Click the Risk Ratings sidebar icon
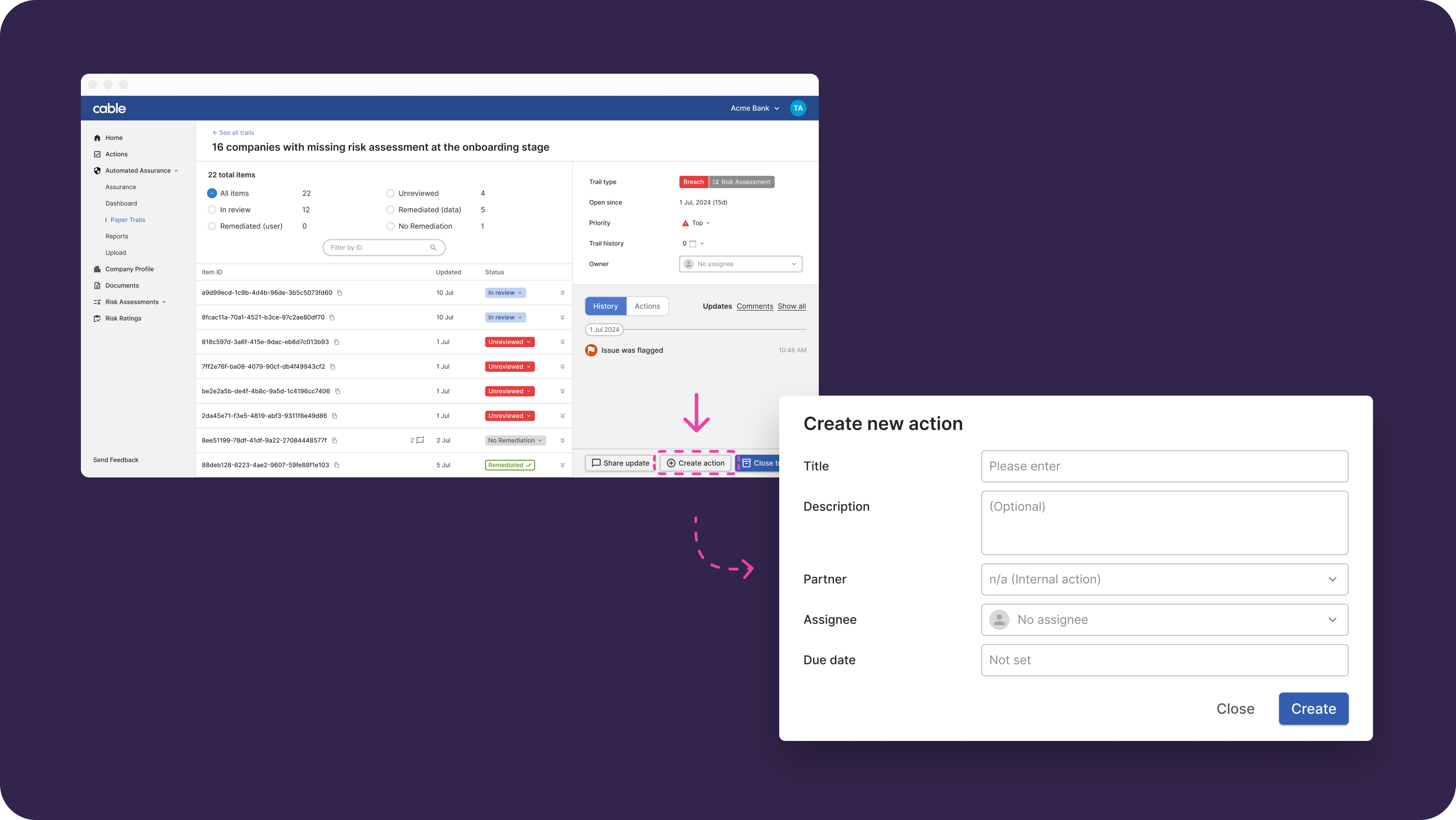Screen dimensions: 1456x820 [x=97, y=318]
